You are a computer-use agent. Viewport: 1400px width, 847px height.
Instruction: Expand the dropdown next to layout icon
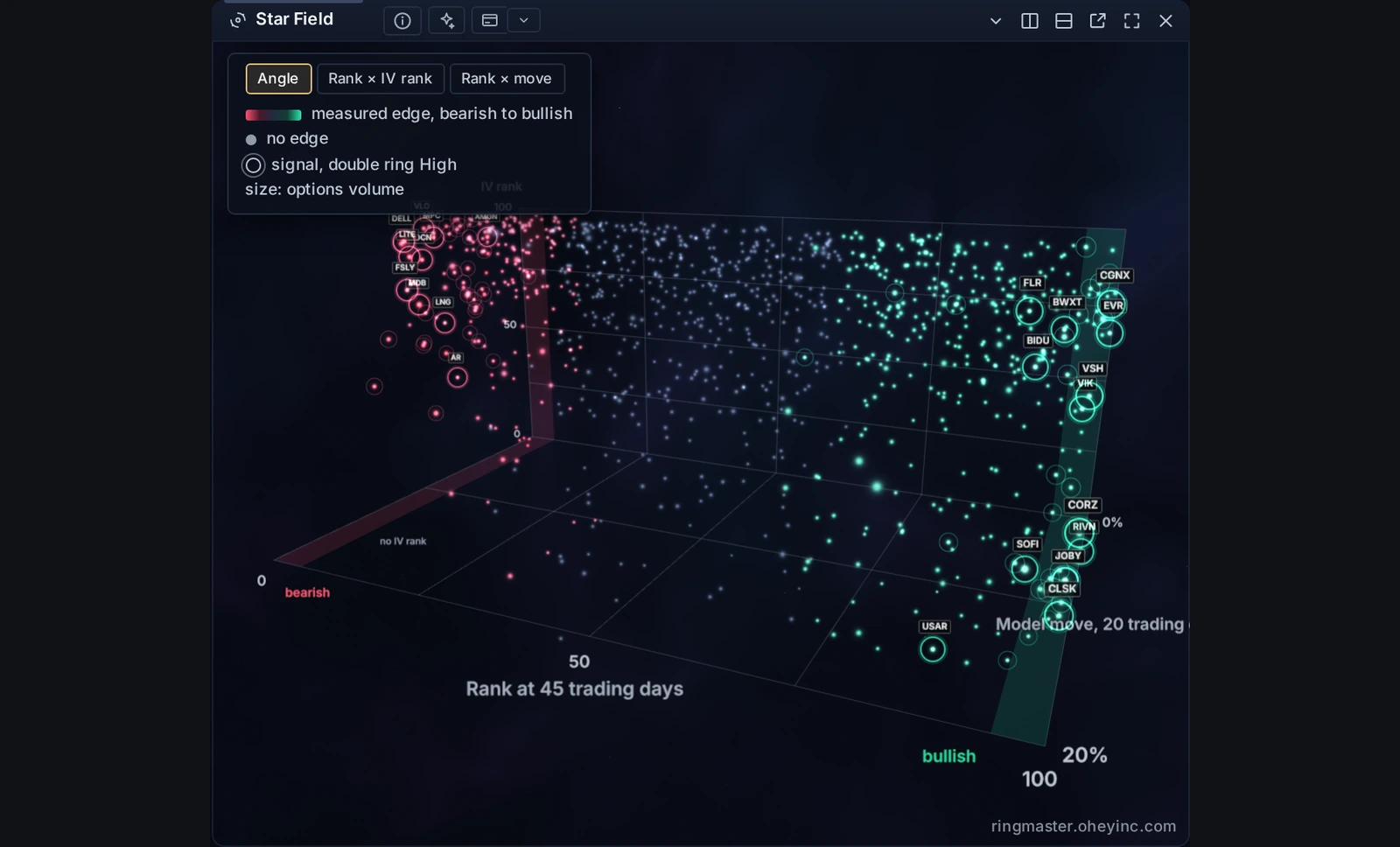523,20
